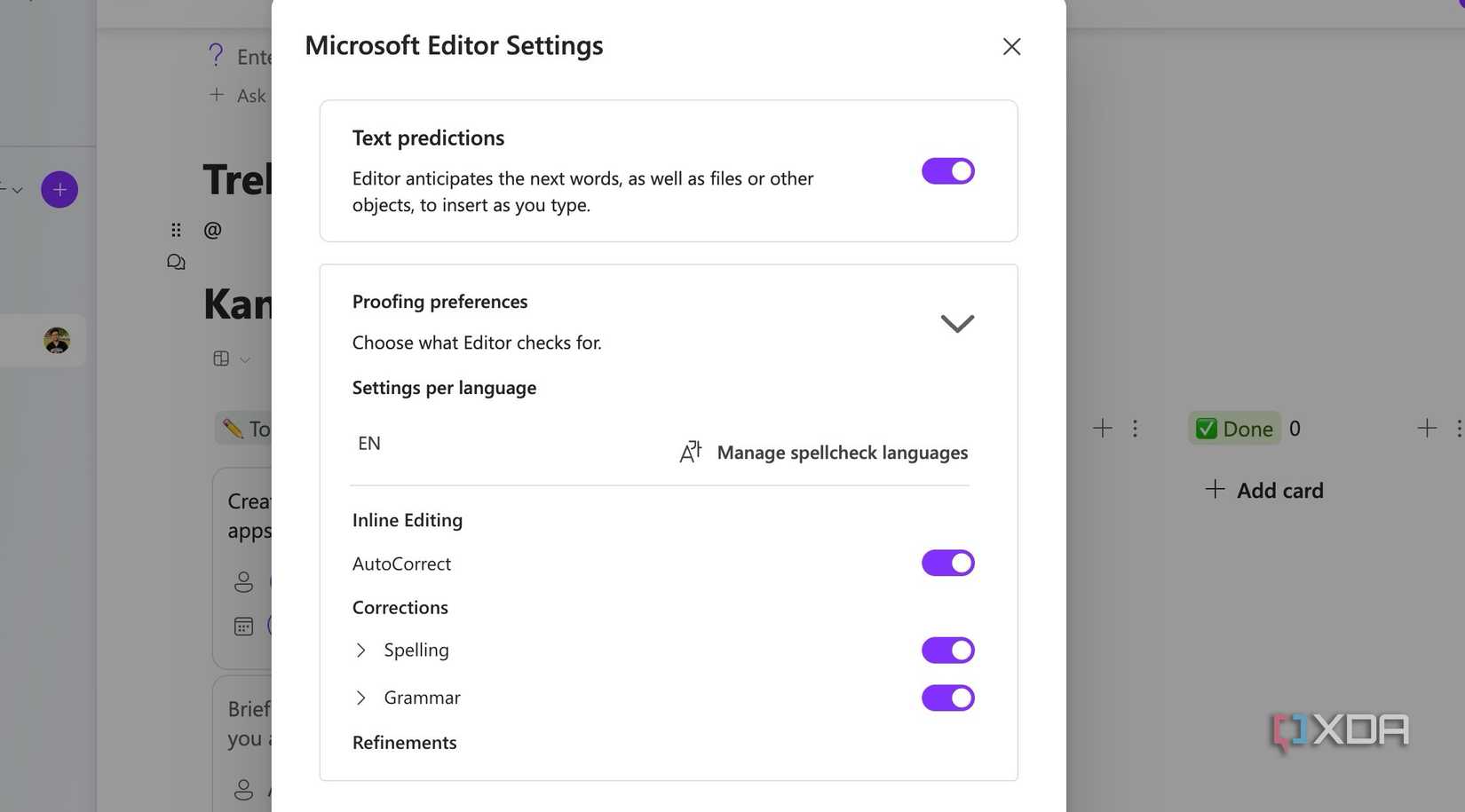Click the @ mention icon below the board title
This screenshot has height=812, width=1465.
[x=211, y=229]
